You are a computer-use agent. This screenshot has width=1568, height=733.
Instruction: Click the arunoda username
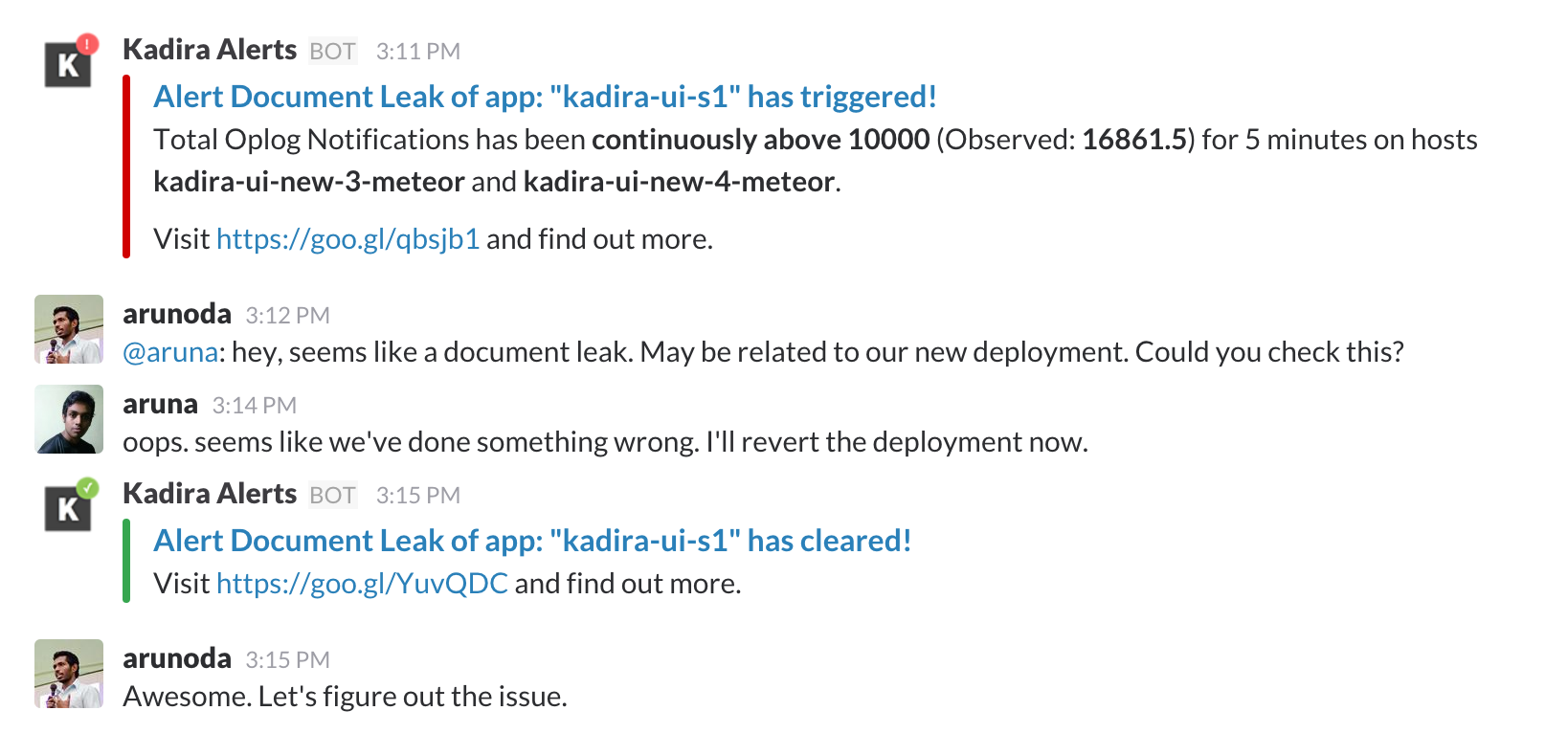tap(177, 313)
